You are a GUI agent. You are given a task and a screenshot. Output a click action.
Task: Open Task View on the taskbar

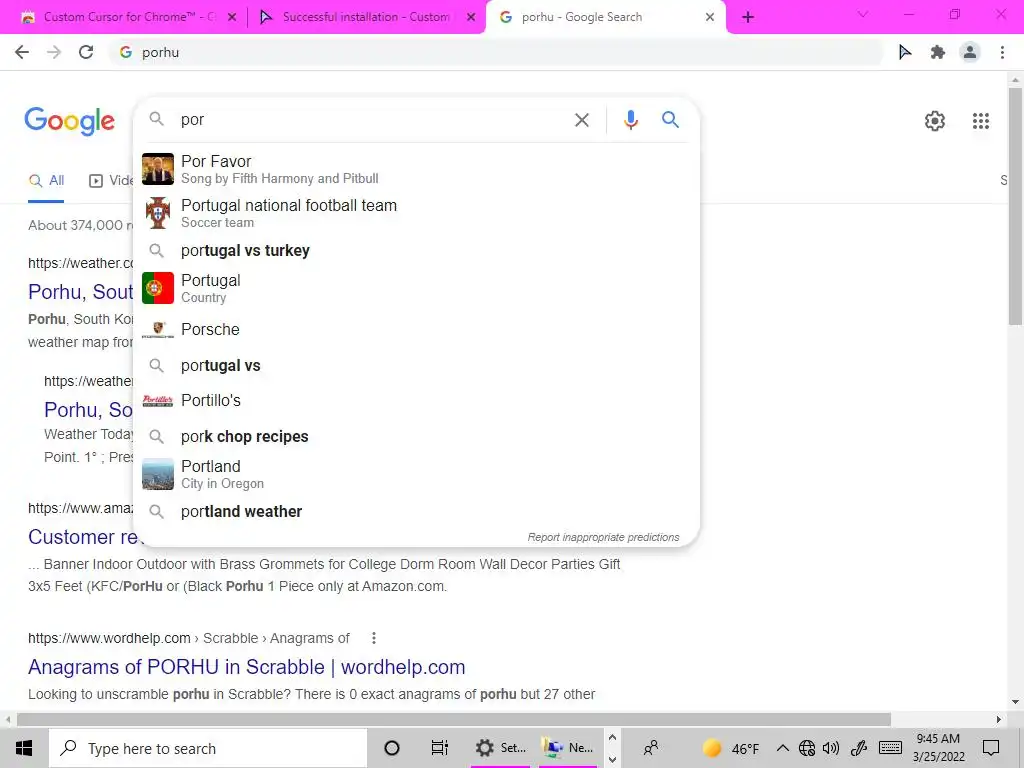pyautogui.click(x=440, y=748)
